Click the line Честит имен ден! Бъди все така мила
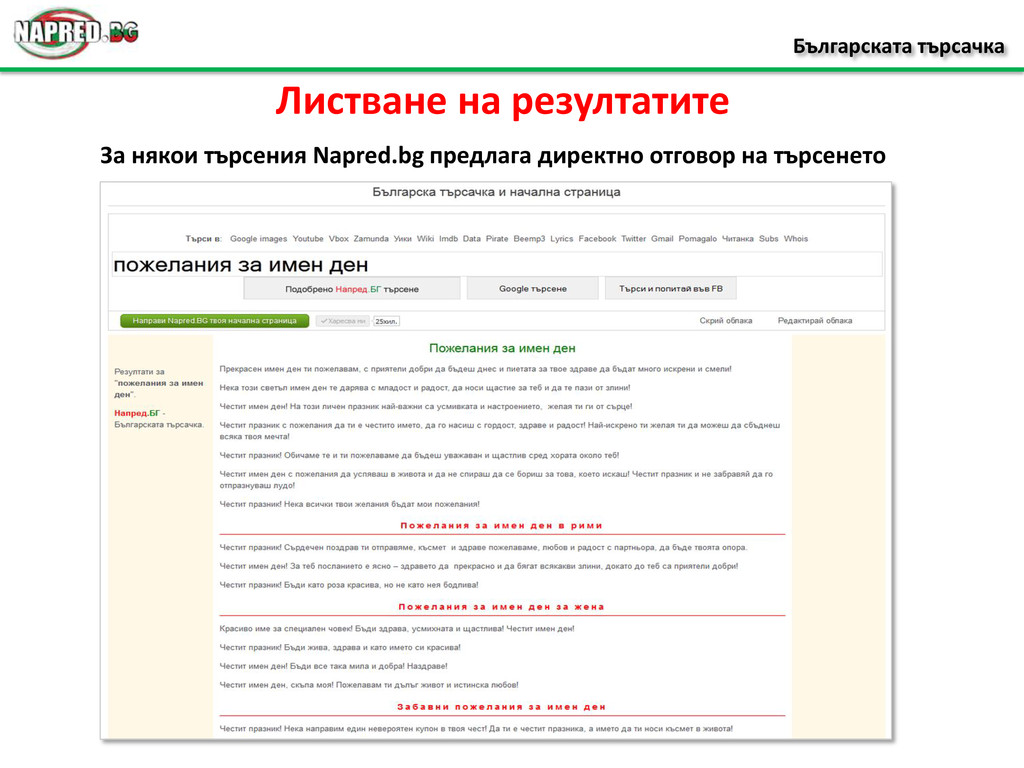 tap(333, 666)
